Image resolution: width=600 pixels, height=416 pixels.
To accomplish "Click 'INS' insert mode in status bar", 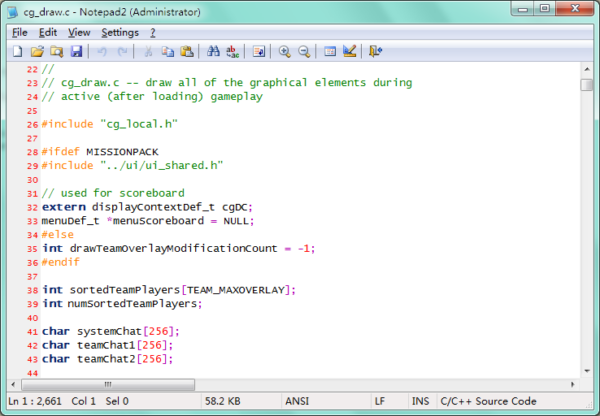I will point(420,401).
